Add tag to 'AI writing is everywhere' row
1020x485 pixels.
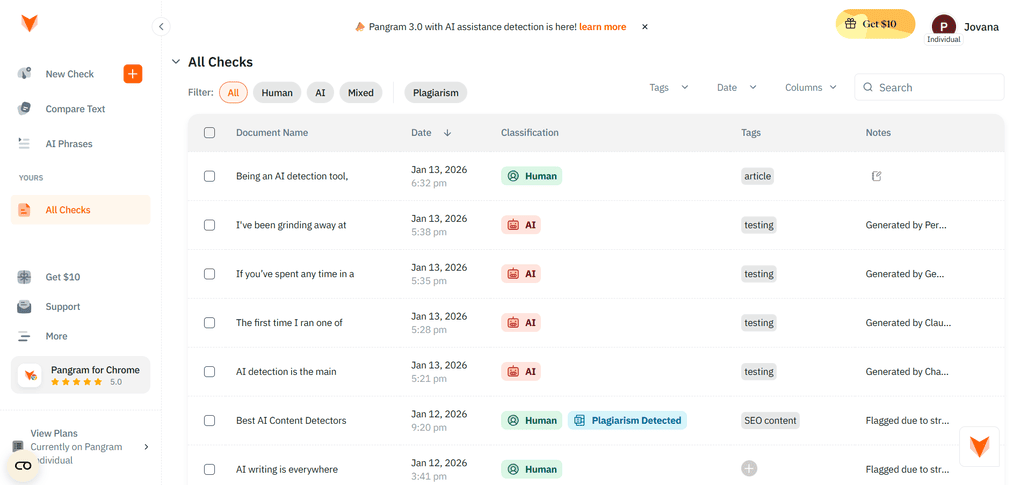click(x=749, y=469)
